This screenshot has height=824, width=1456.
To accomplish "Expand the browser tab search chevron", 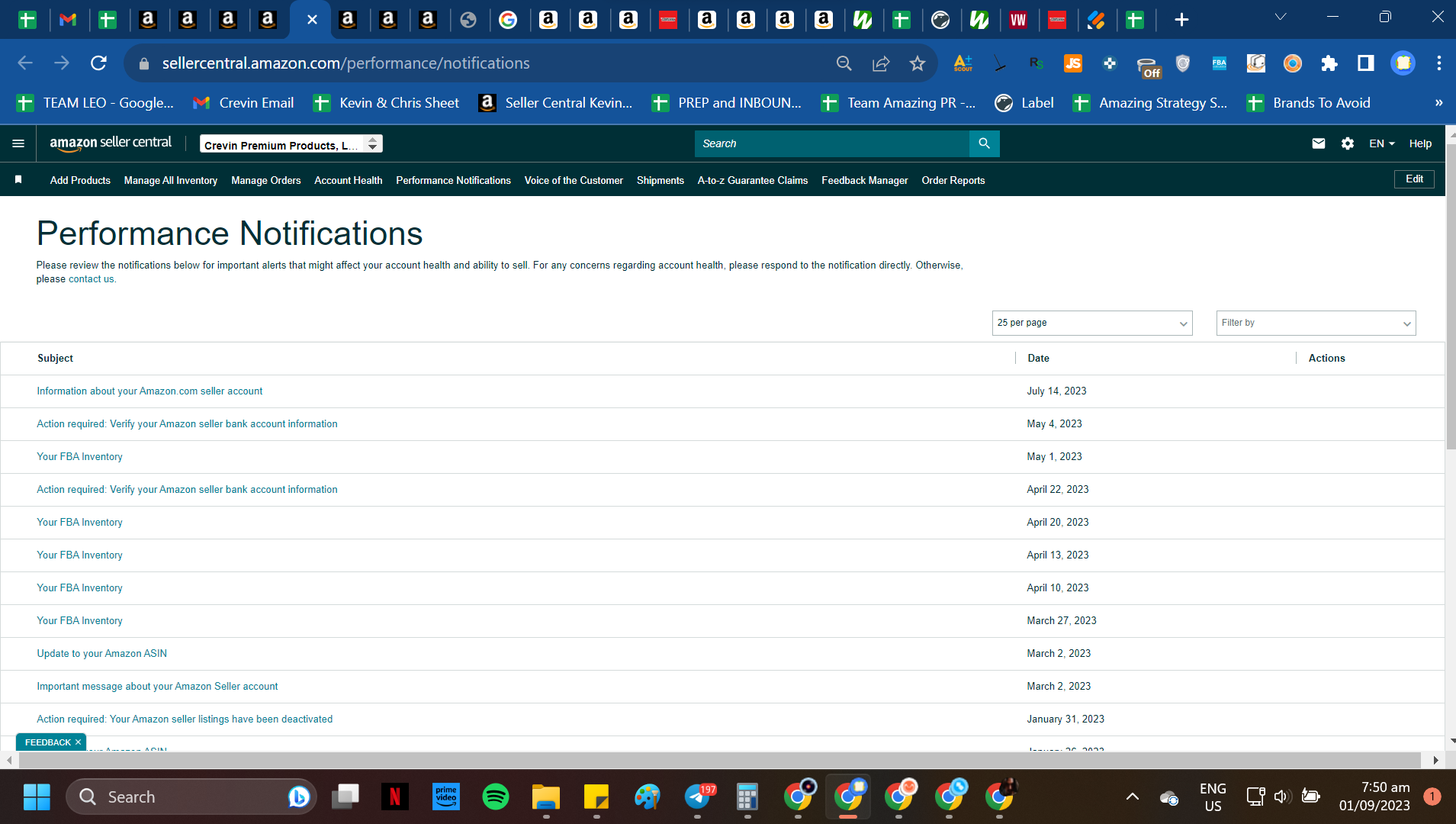I will 1281,17.
